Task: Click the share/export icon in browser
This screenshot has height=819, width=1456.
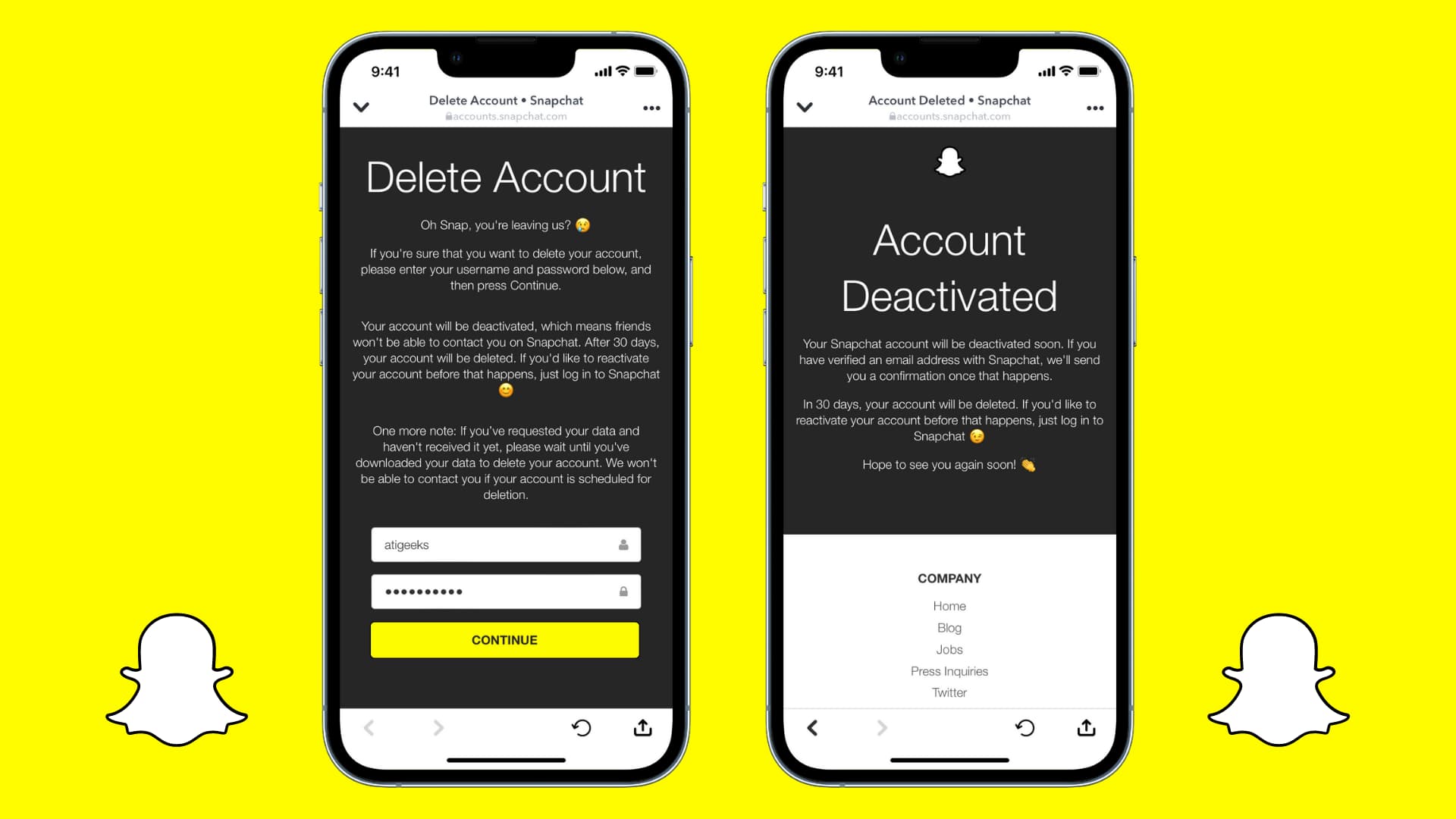Action: [x=645, y=726]
